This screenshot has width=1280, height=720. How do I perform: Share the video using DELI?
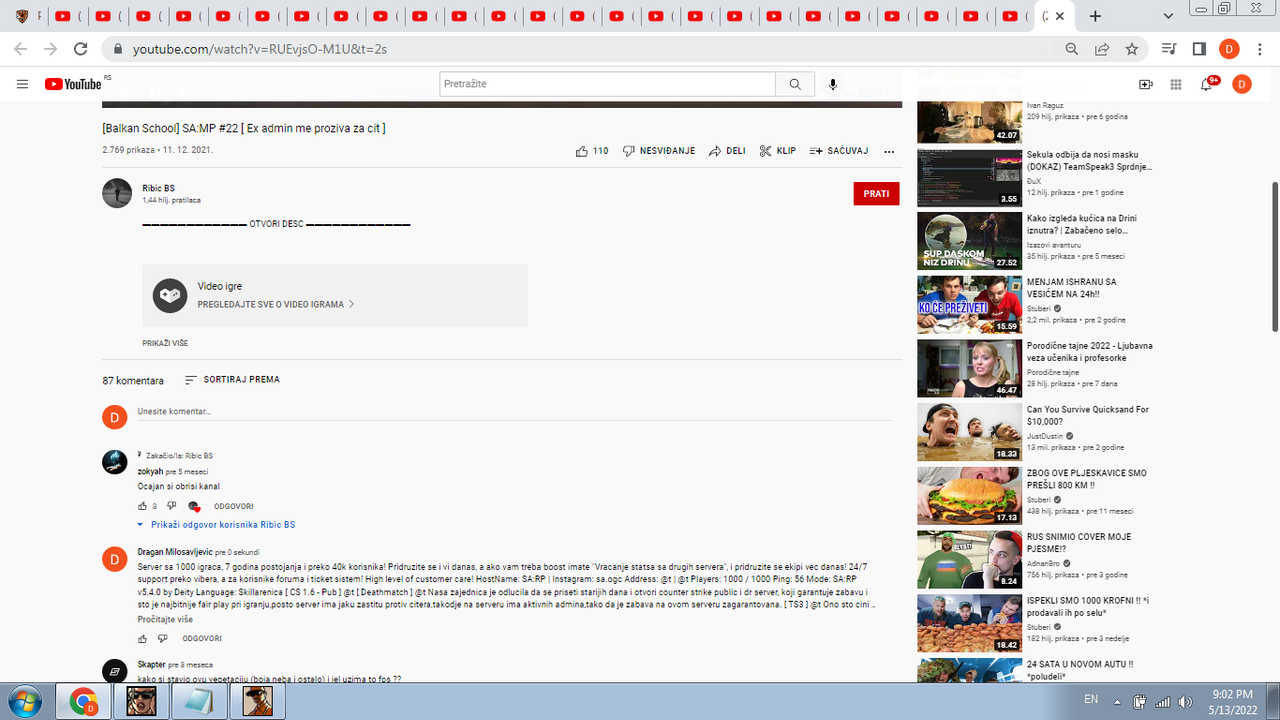pyautogui.click(x=727, y=151)
